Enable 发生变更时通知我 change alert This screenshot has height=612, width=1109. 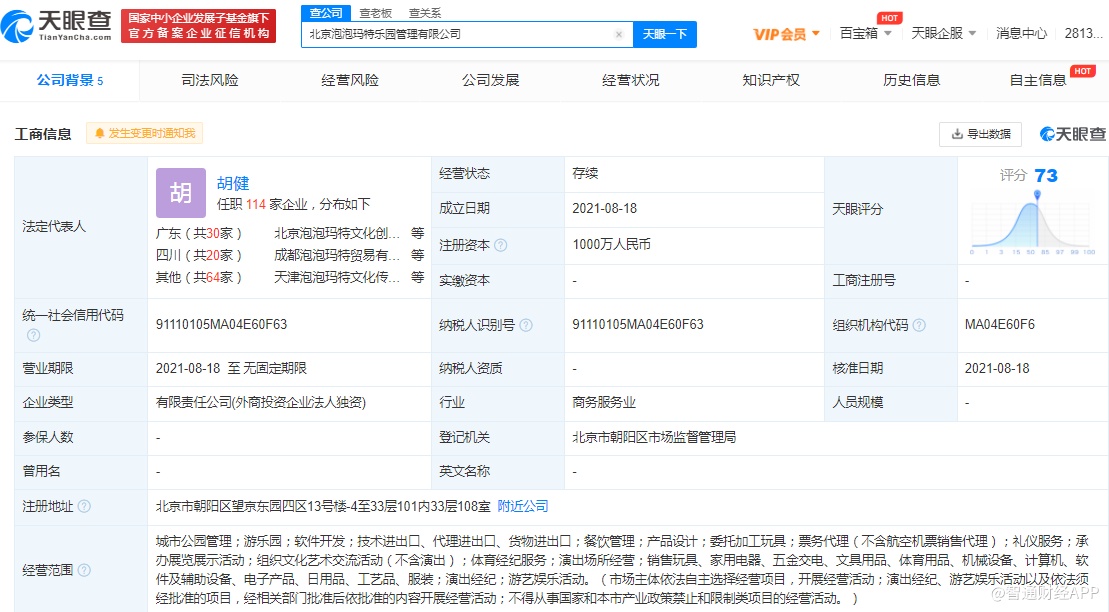[x=145, y=133]
